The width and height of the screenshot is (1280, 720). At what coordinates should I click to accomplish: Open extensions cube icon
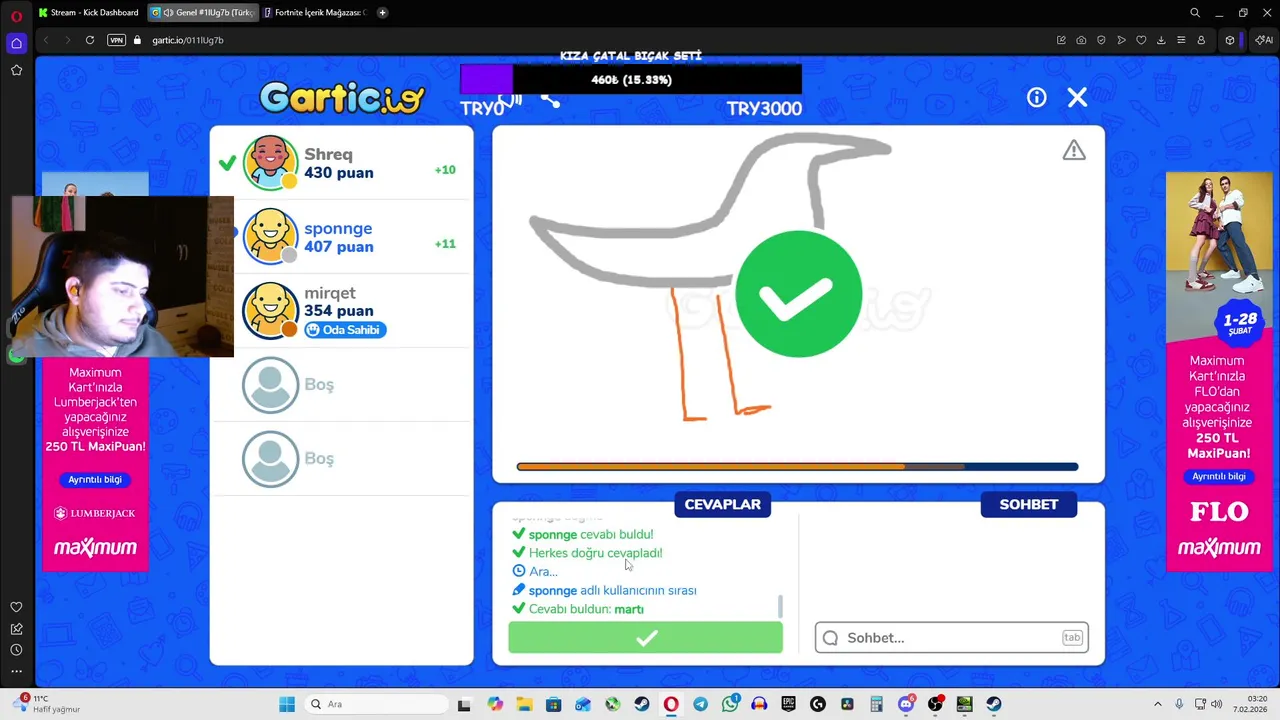[x=1230, y=40]
